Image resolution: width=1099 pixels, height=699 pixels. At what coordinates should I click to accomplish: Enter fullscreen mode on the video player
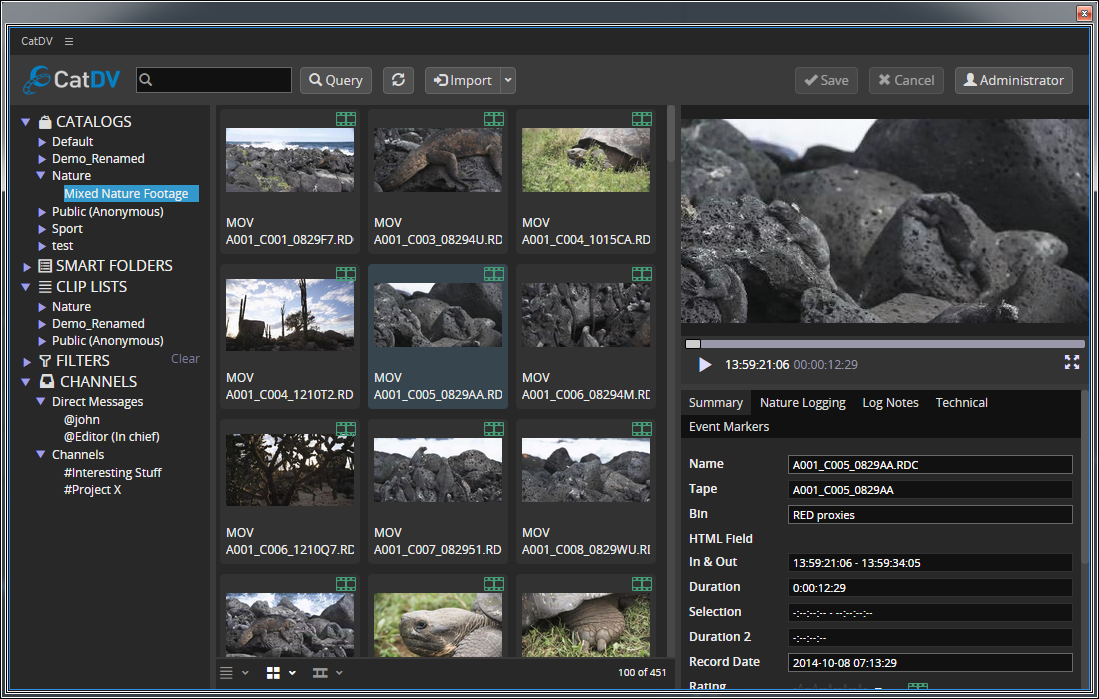click(x=1072, y=363)
